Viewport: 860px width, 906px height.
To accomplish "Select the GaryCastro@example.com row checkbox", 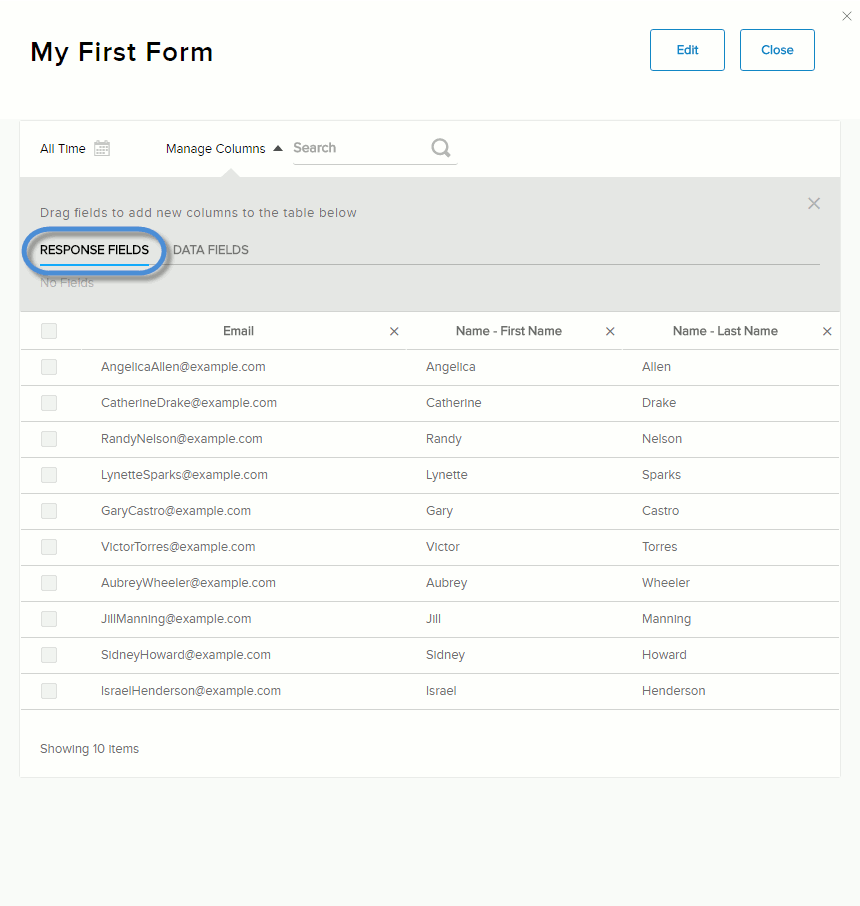I will [x=49, y=511].
